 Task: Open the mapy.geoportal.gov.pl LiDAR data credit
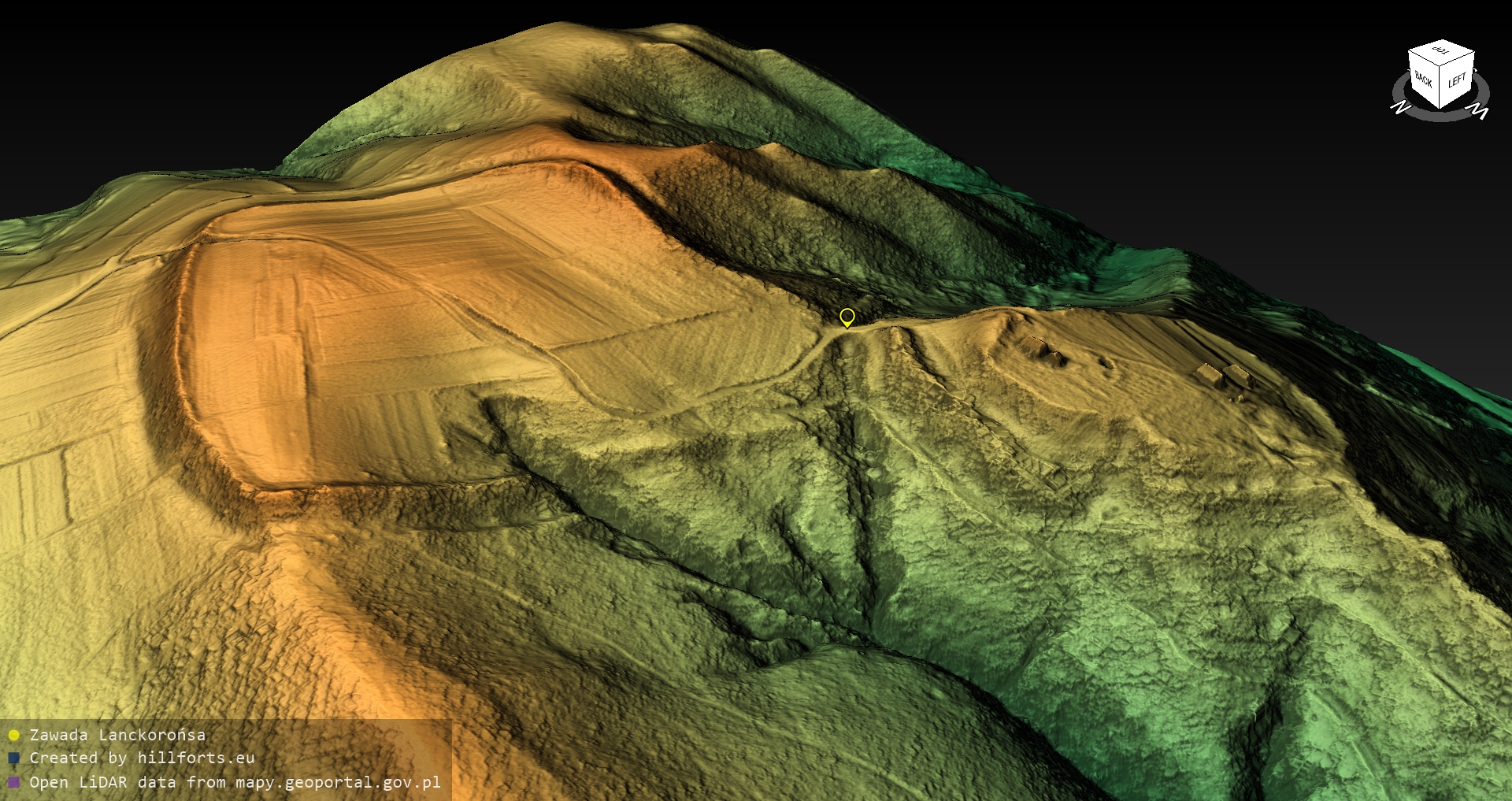point(235,783)
